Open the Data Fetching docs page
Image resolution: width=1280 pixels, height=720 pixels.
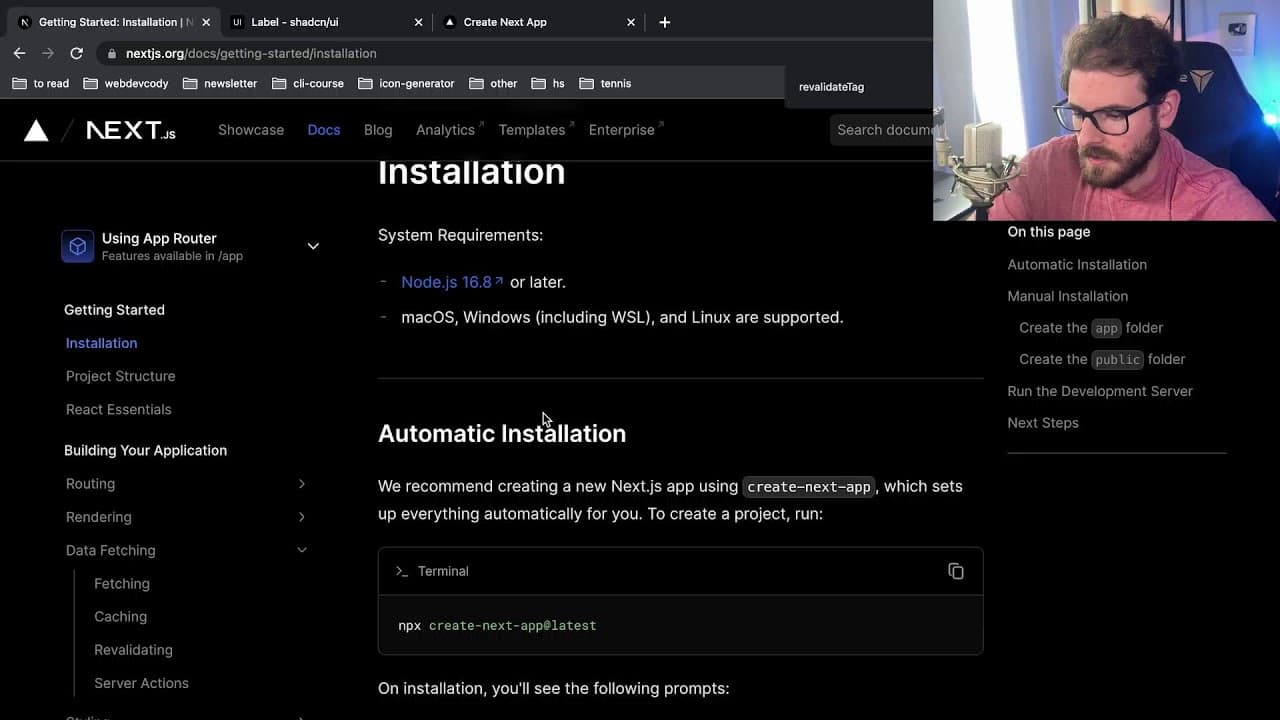110,550
